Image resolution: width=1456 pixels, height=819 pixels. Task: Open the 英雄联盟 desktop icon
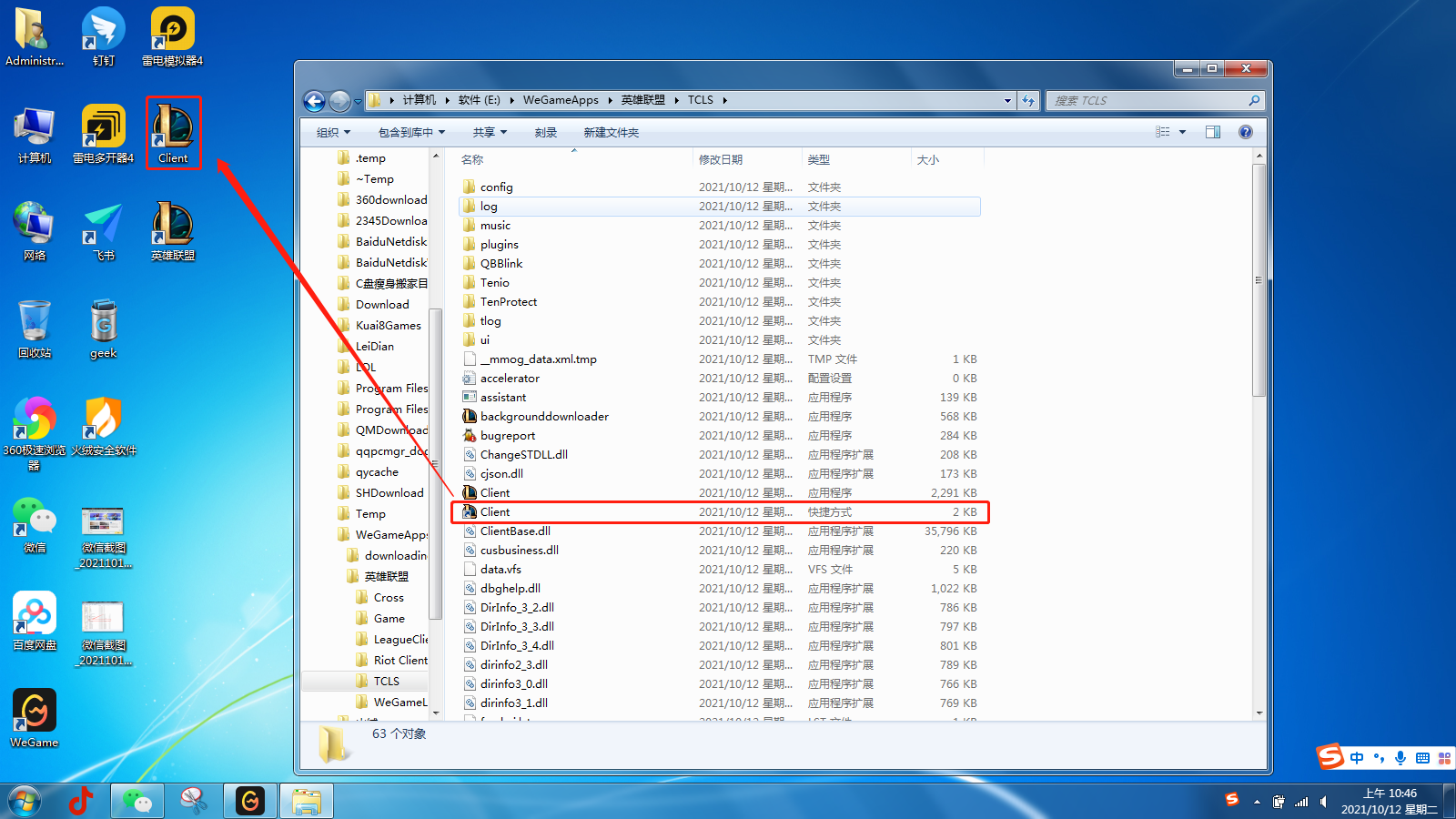[173, 231]
